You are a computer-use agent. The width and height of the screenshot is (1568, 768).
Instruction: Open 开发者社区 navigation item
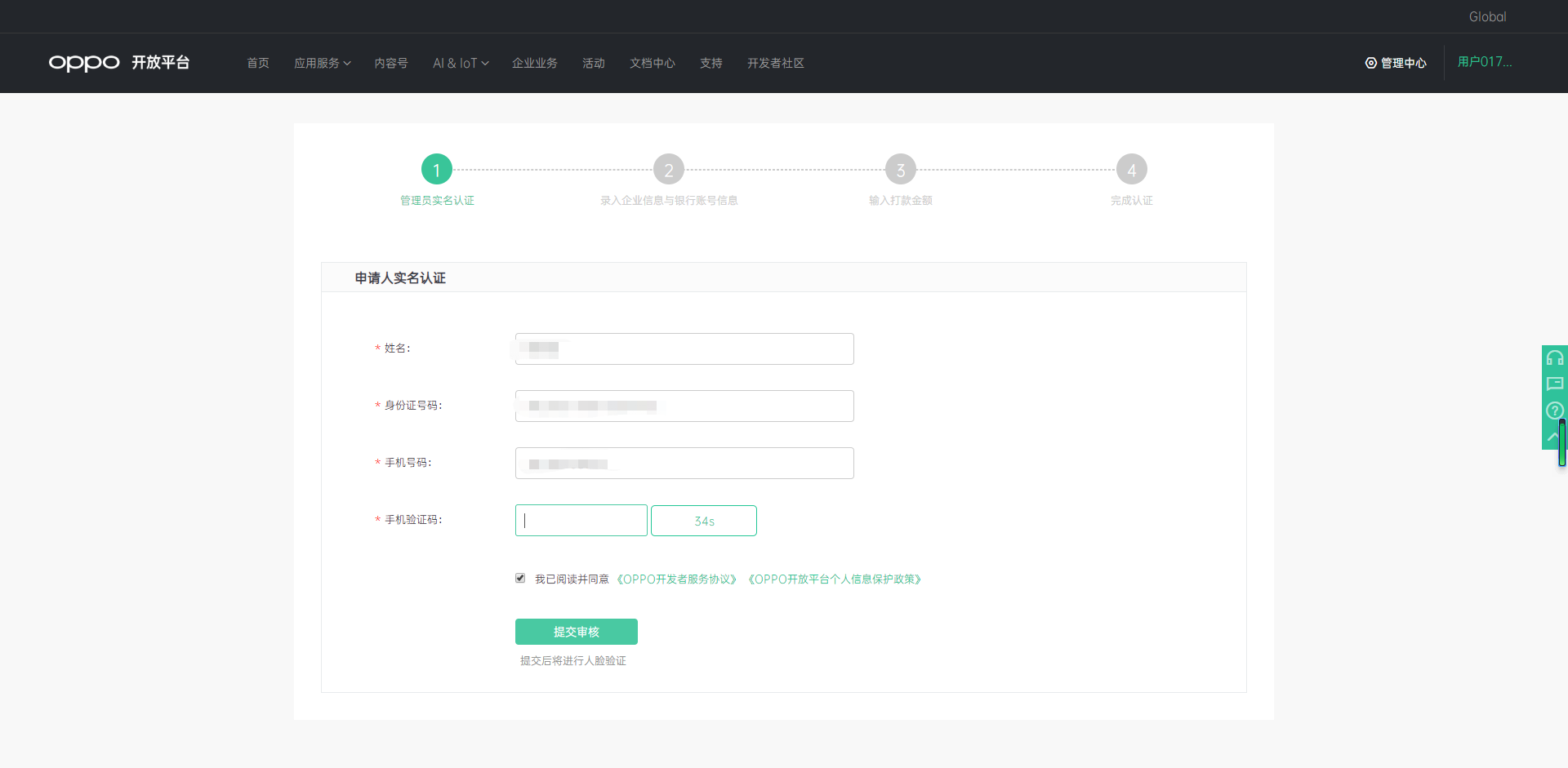776,63
